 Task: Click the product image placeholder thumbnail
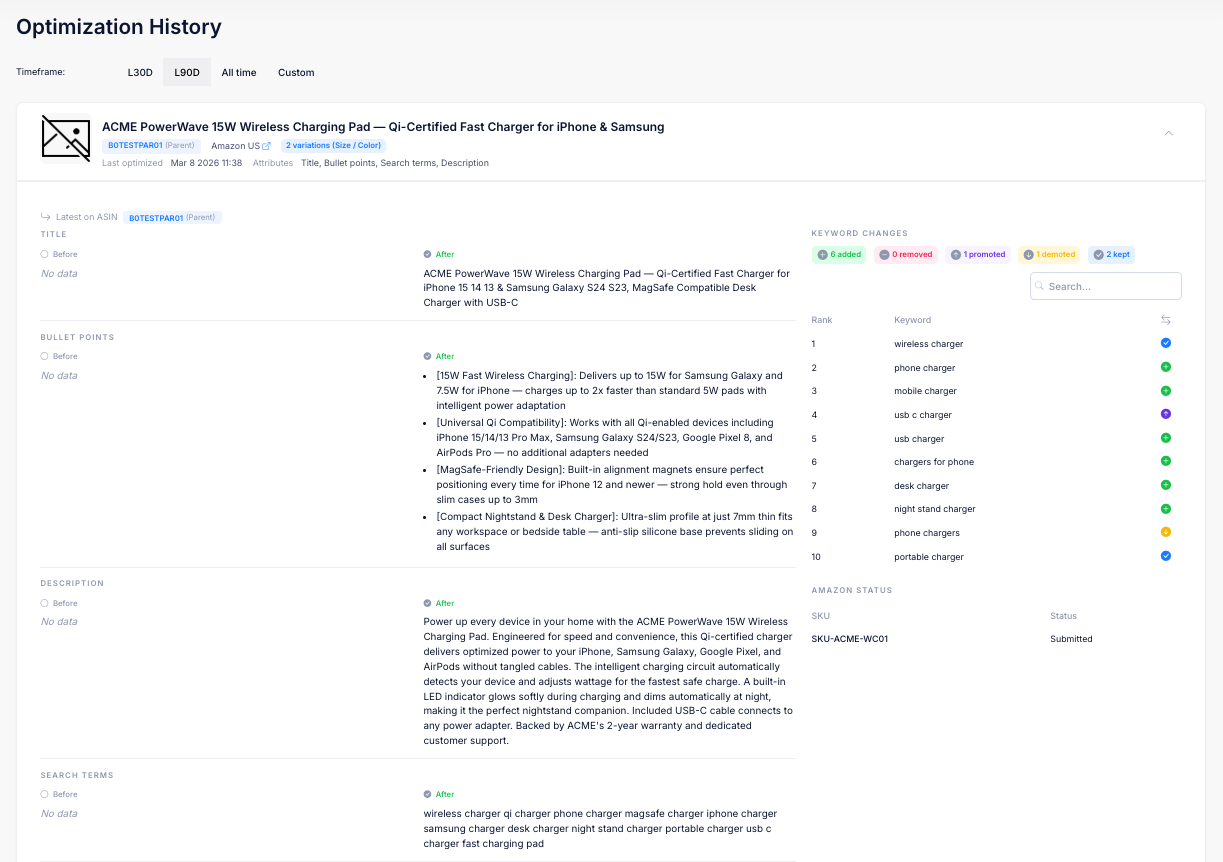tap(65, 139)
